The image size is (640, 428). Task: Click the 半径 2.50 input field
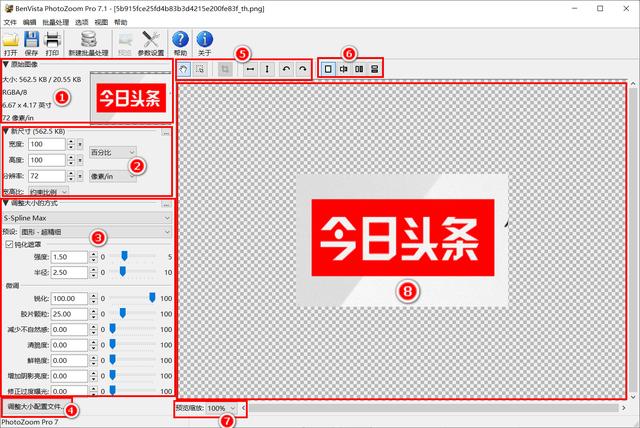click(x=69, y=273)
